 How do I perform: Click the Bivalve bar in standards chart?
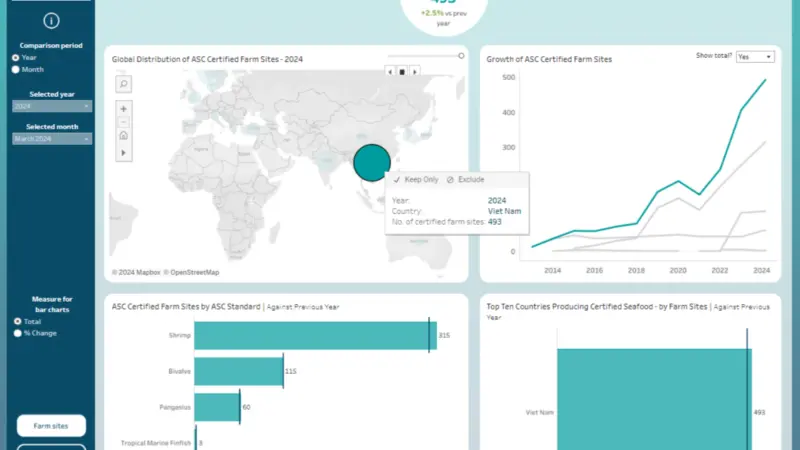tap(239, 371)
